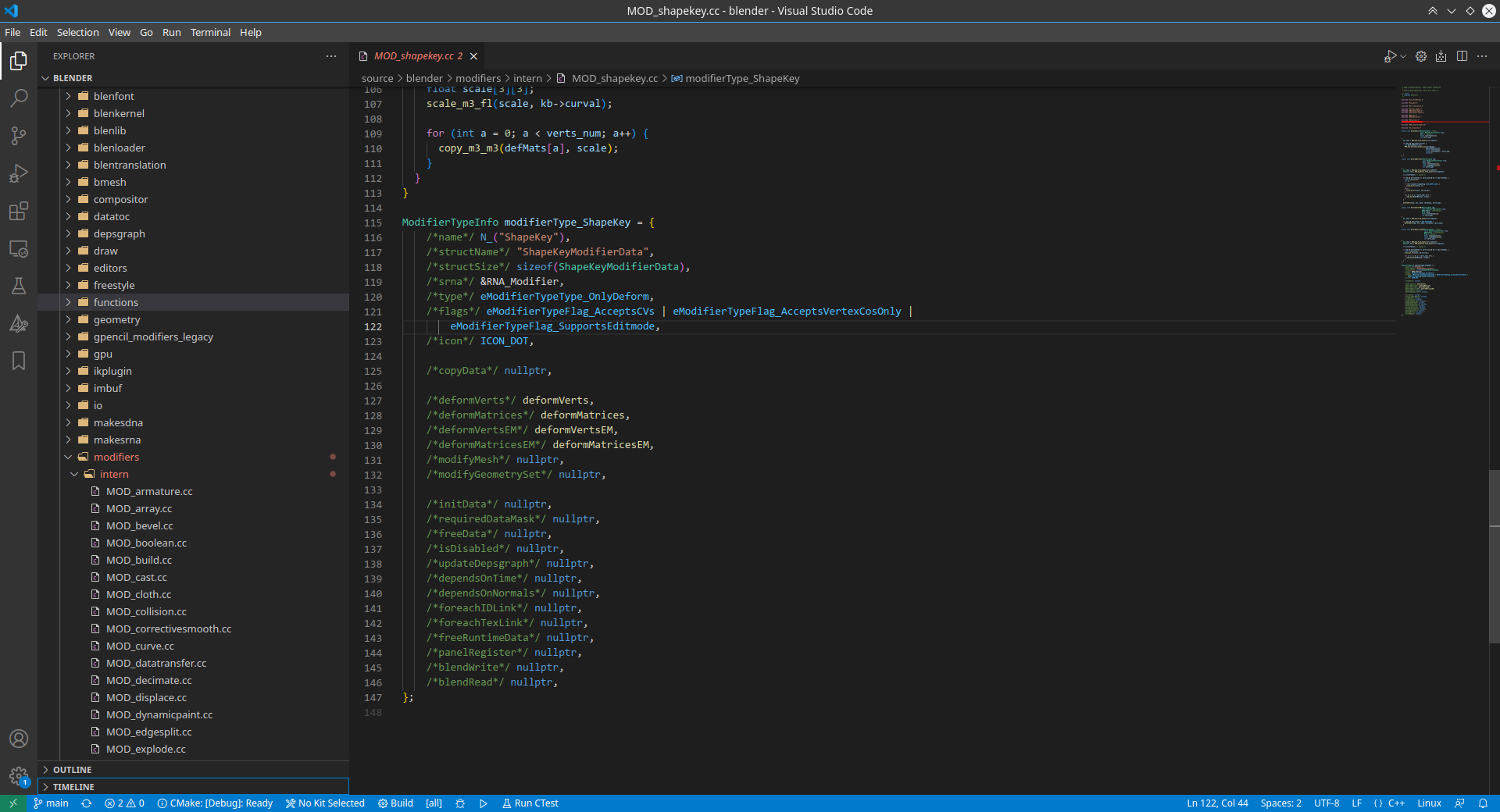Open the Manage gear icon
Image resolution: width=1500 pixels, height=812 pixels.
coord(19,776)
